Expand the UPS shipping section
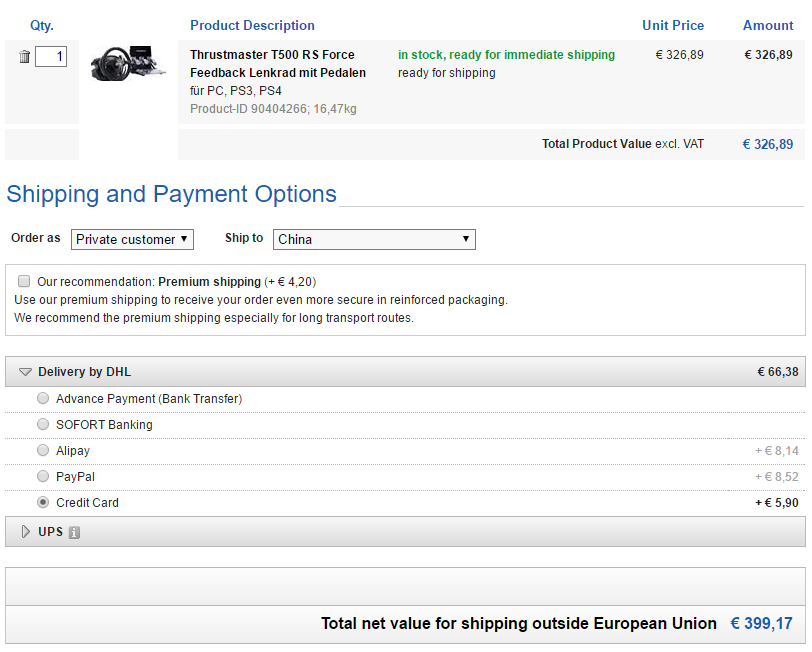The height and width of the screenshot is (652, 812). pos(25,532)
